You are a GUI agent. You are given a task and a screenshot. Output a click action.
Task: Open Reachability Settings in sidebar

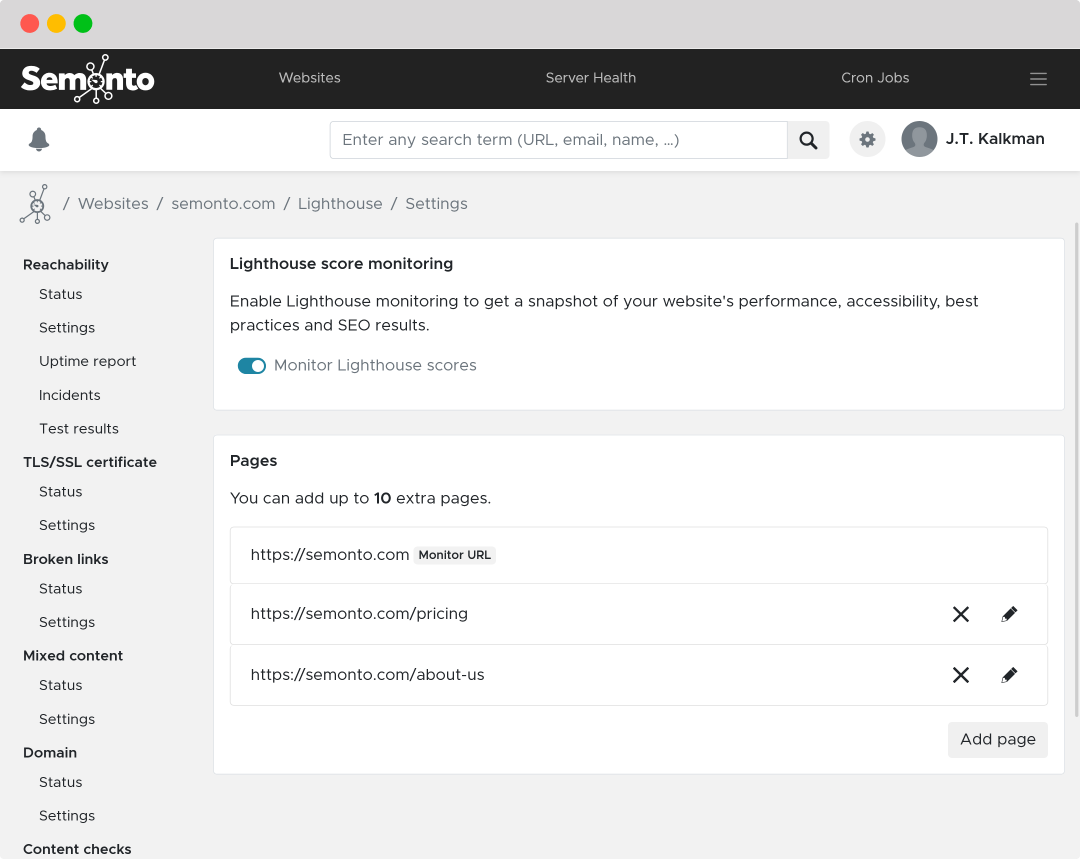tap(67, 328)
